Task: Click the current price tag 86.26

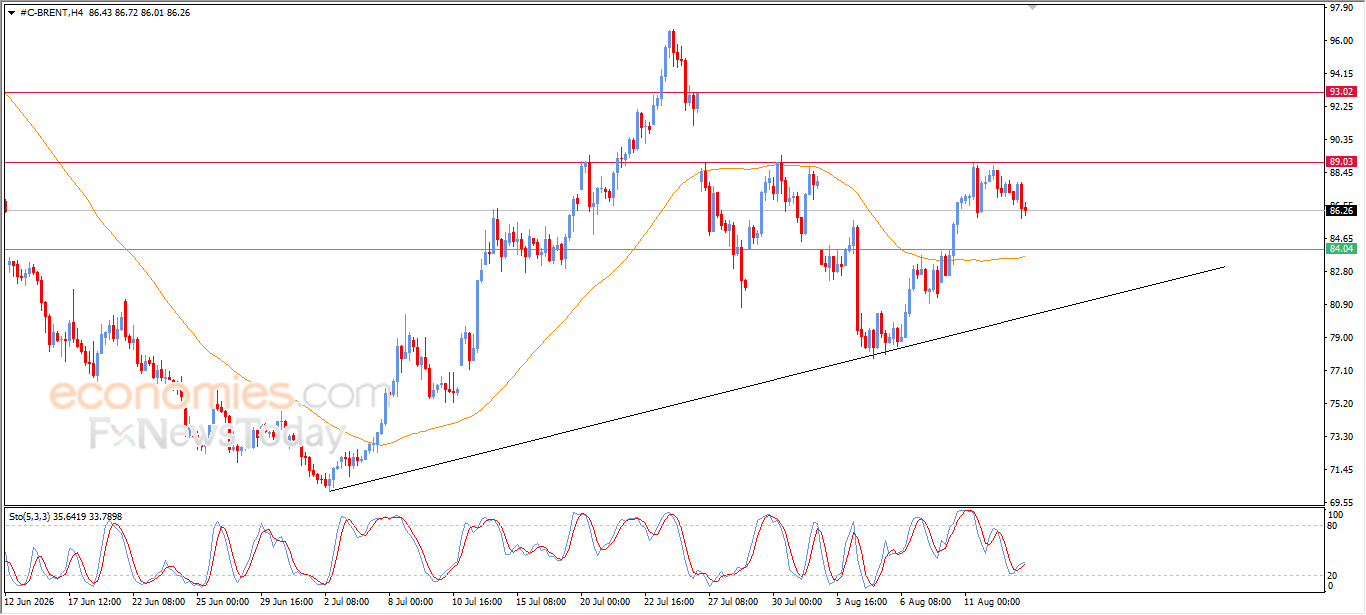Action: [1340, 210]
